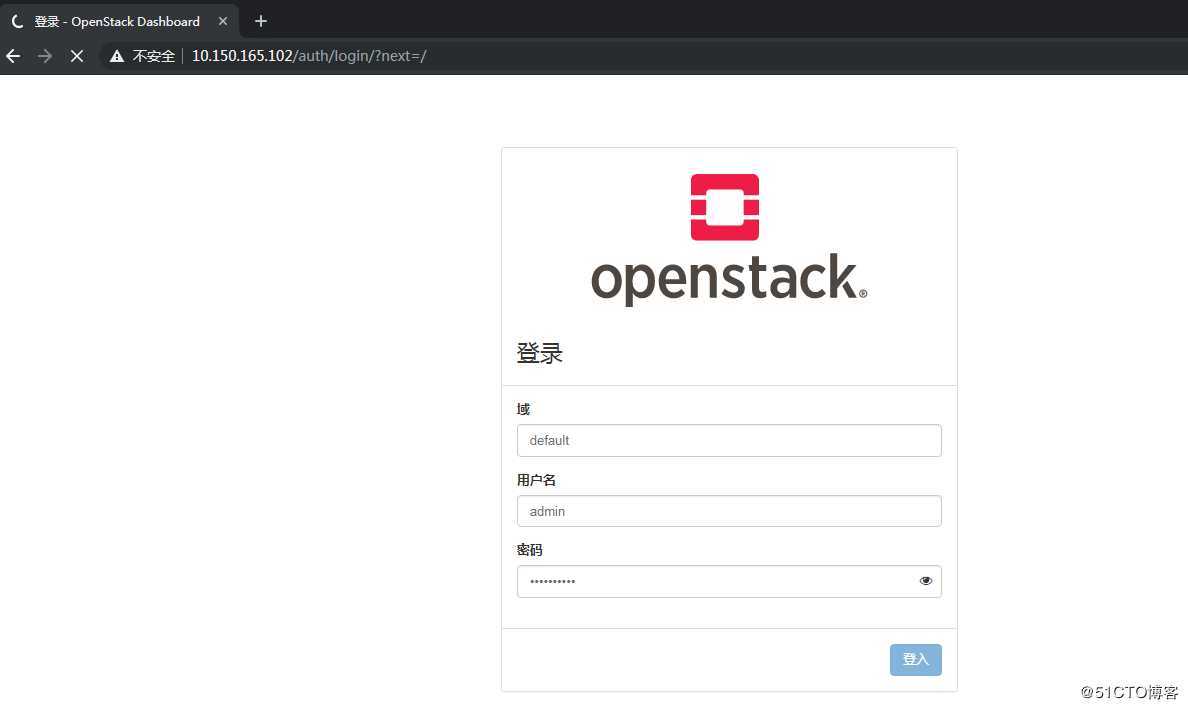Click the red OpenStack logo icon

[x=724, y=207]
